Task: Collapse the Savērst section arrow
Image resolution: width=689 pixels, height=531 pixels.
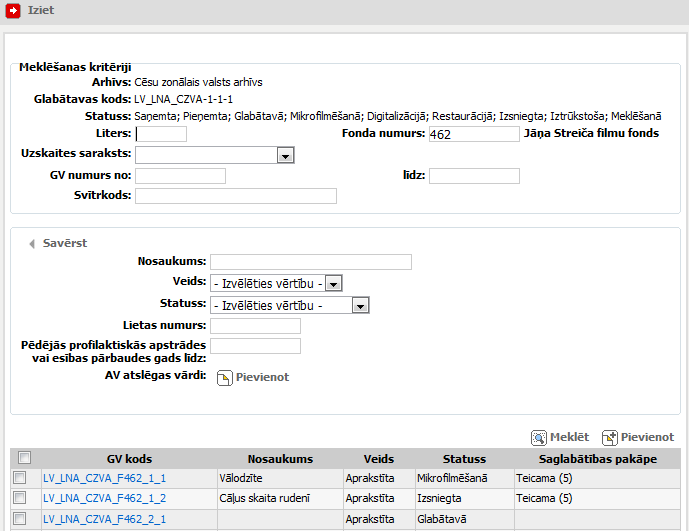Action: [31, 243]
